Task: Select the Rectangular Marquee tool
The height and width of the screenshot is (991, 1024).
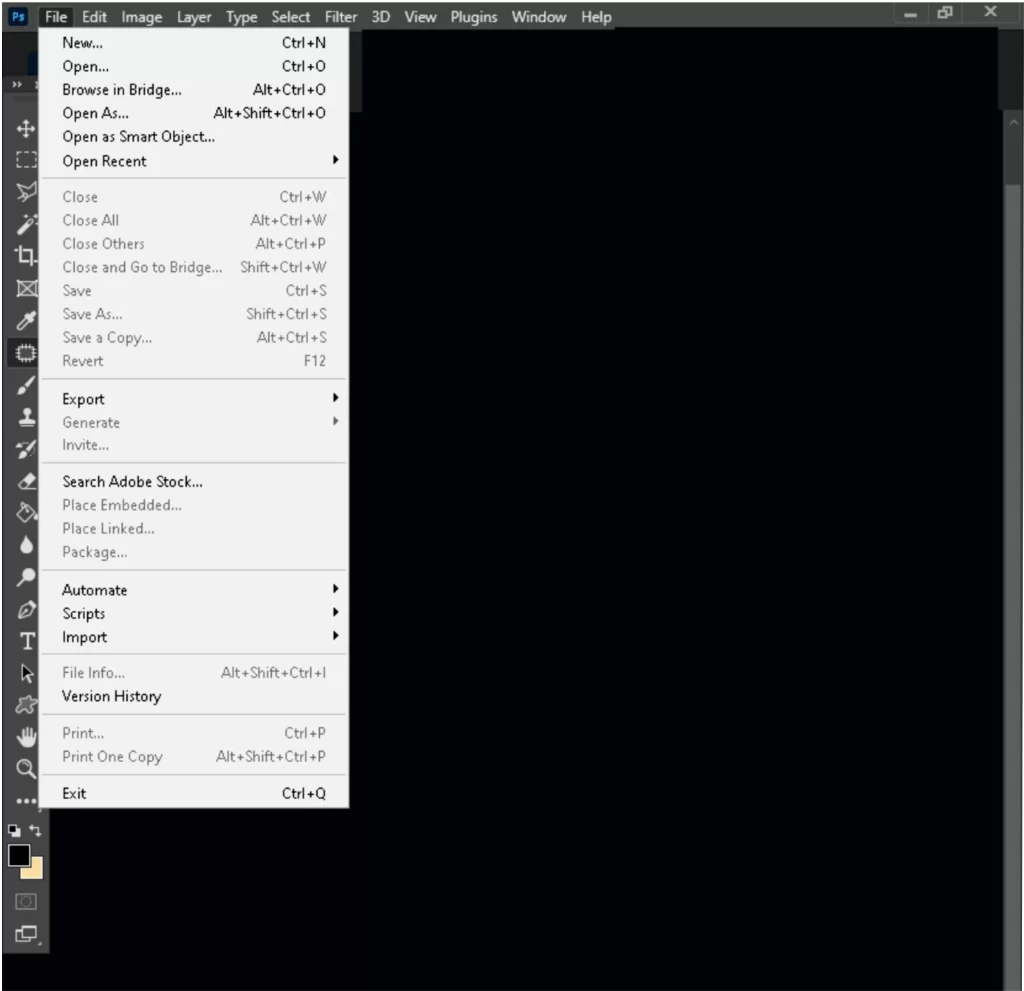Action: coord(25,159)
